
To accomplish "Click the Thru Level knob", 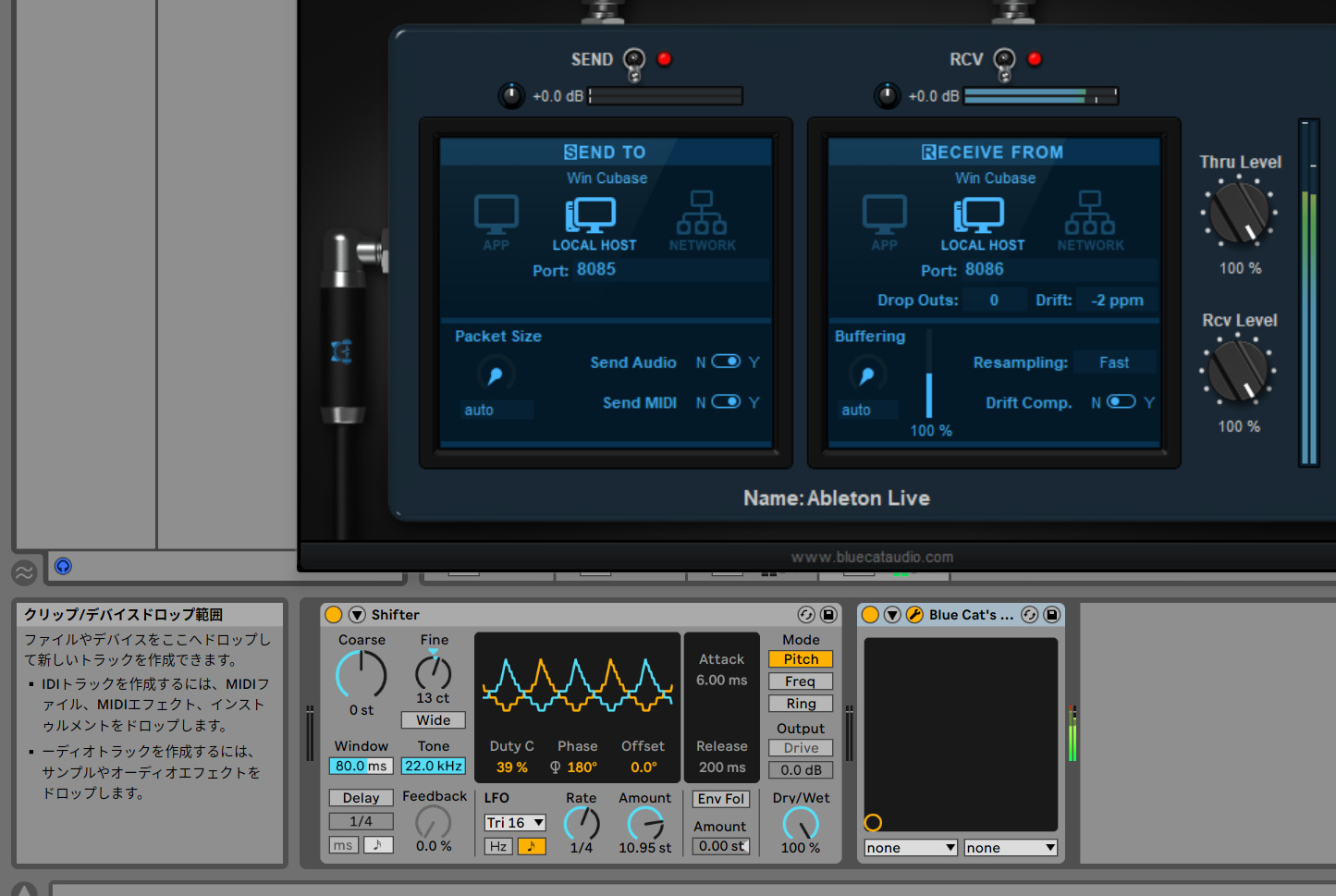I will coord(1240,213).
